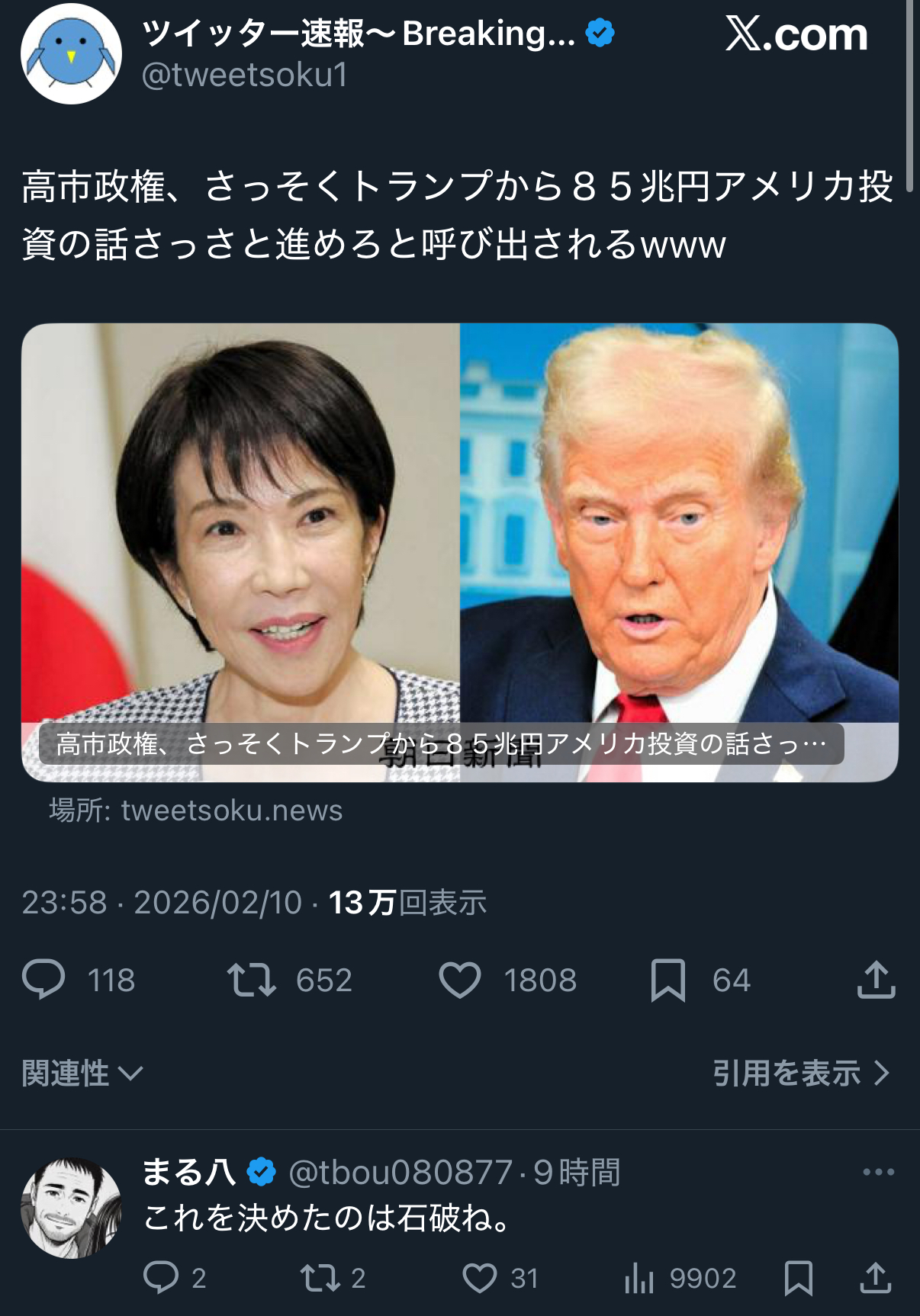Image resolution: width=920 pixels, height=1316 pixels.
Task: Open the three-dot menu on まる八 reply
Action: (878, 1172)
